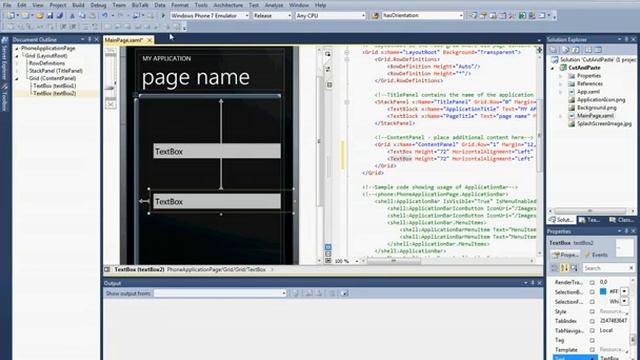
Task: Open the Architecture menu
Action: 228,5
